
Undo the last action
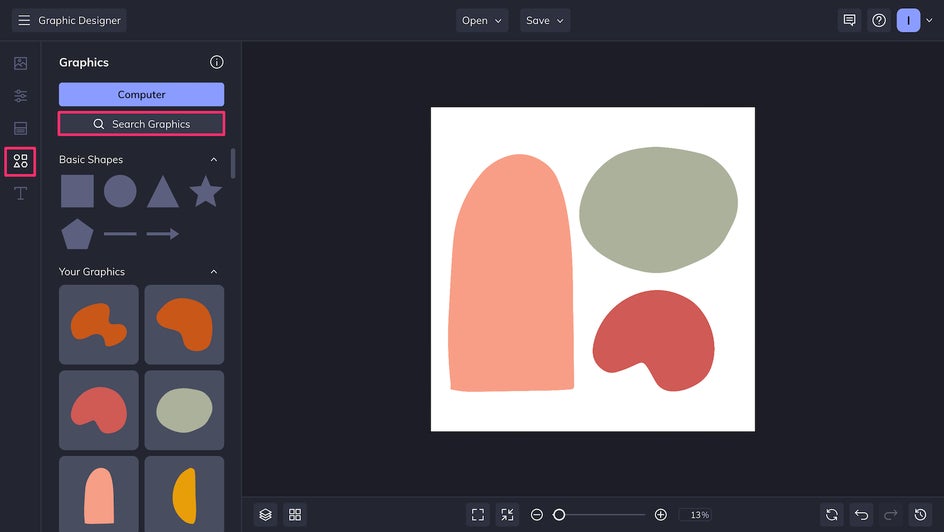point(861,515)
